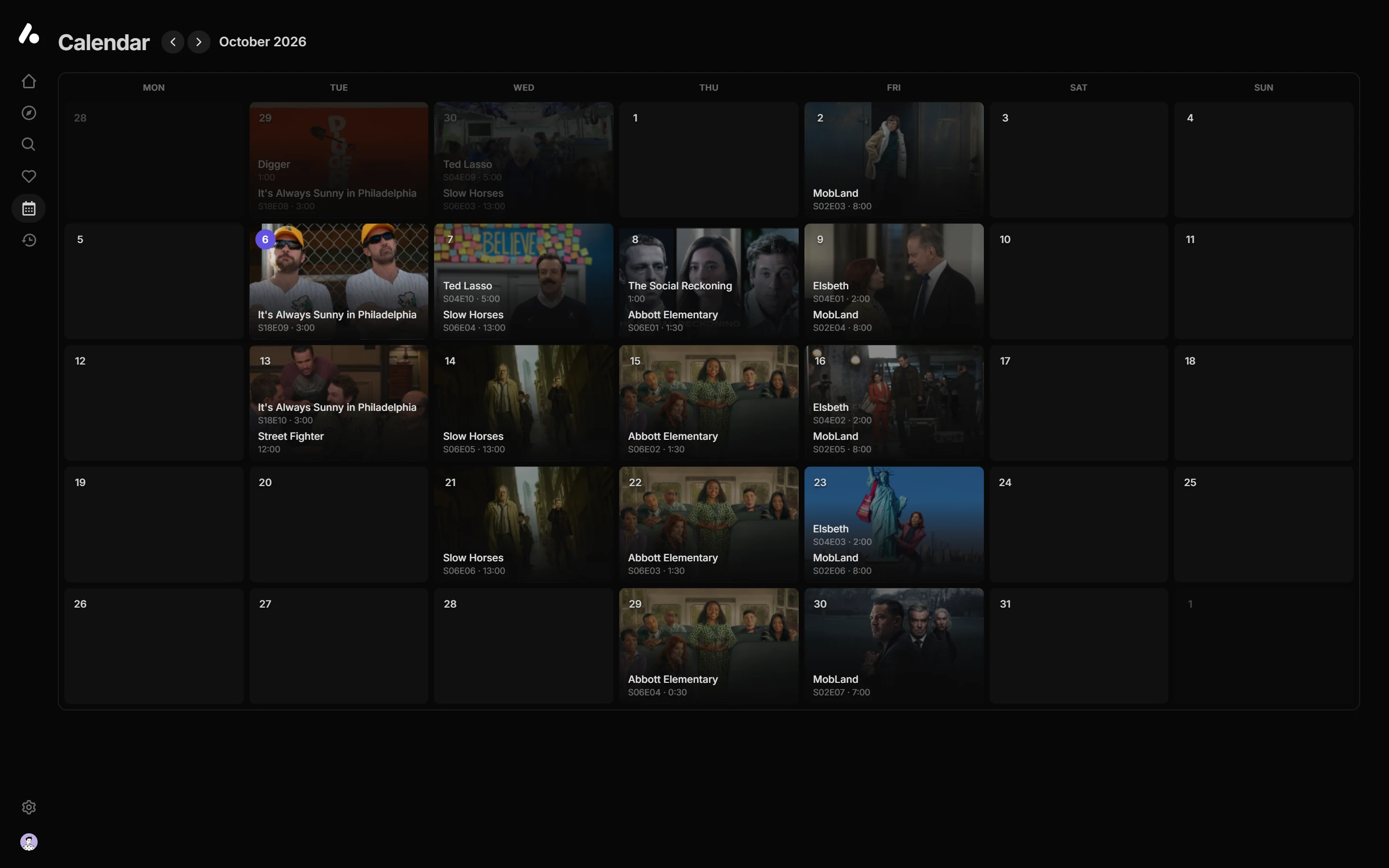Open Abbott Elementary S06E01 entry

click(x=673, y=320)
